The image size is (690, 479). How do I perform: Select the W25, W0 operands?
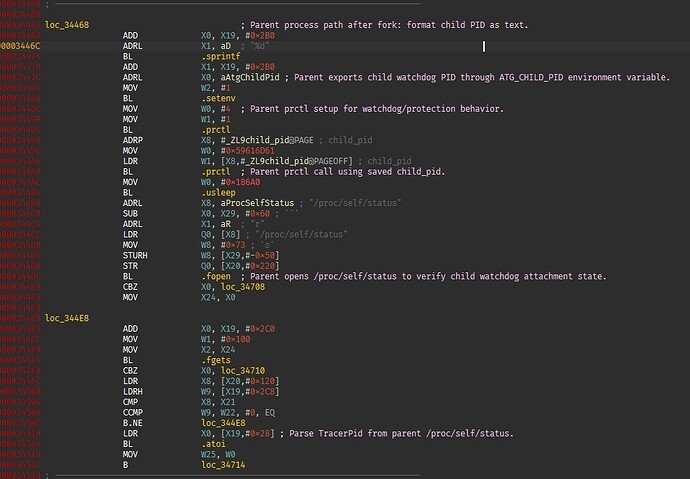[x=218, y=454]
